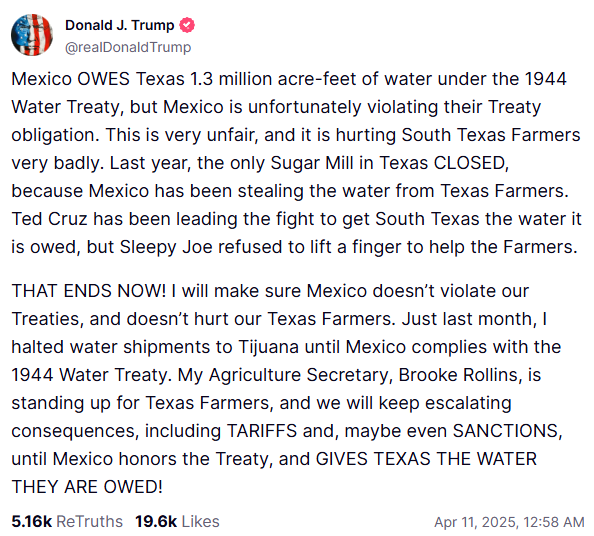View the 19.6k Likes count

point(156,521)
